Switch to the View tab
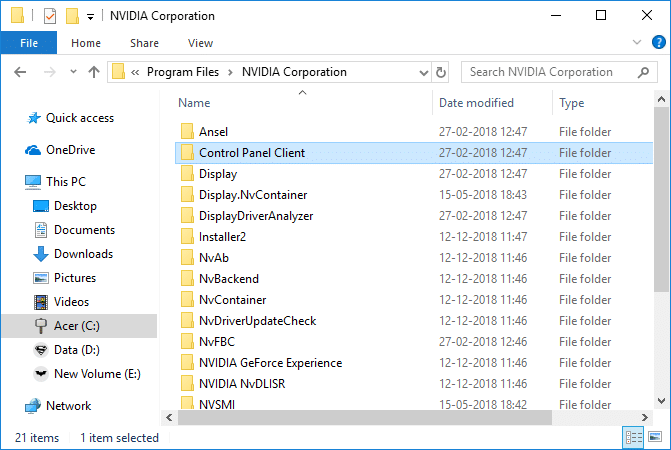This screenshot has height=450, width=671. (200, 43)
